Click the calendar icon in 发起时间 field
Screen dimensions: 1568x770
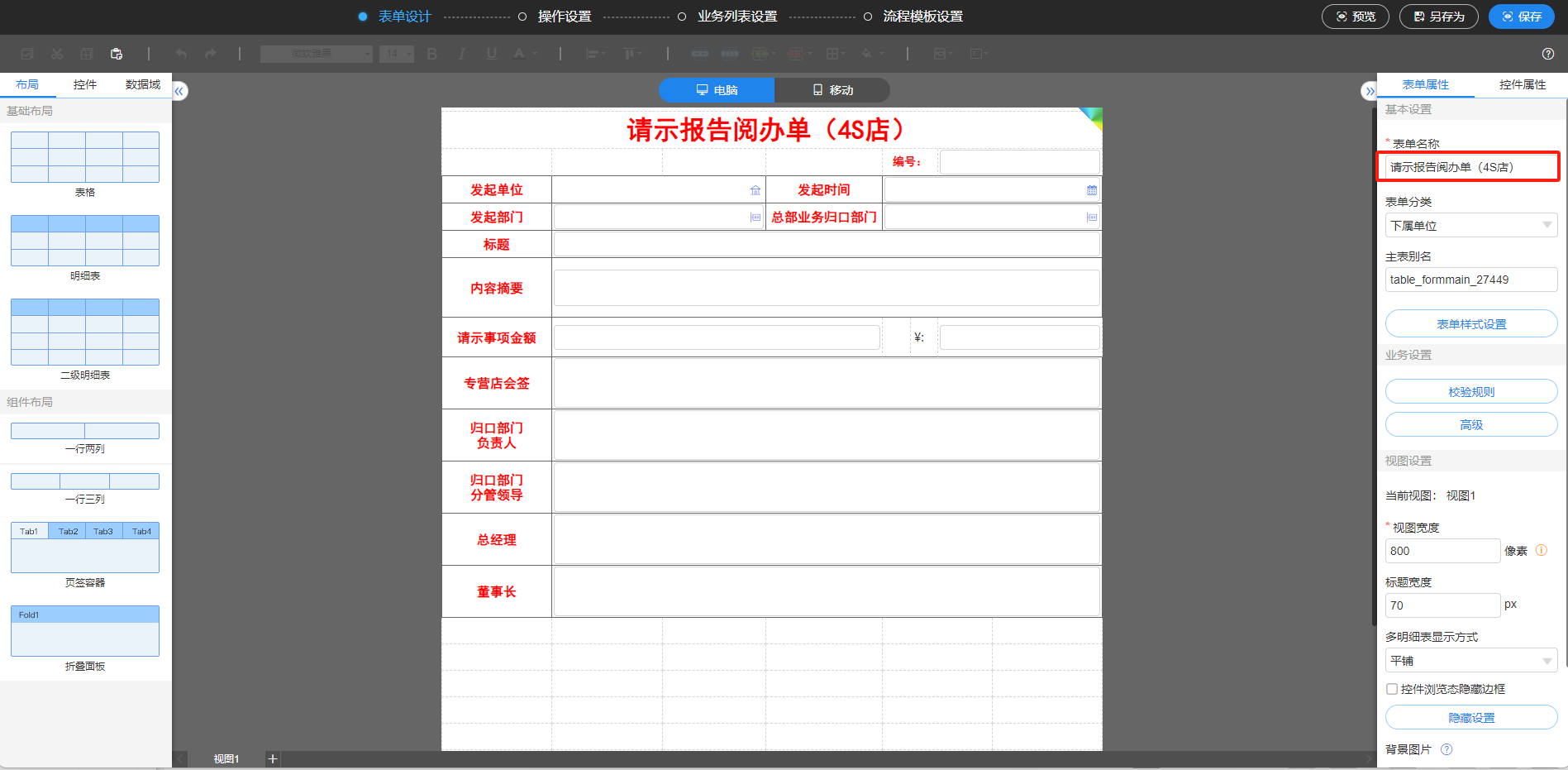pos(1091,190)
